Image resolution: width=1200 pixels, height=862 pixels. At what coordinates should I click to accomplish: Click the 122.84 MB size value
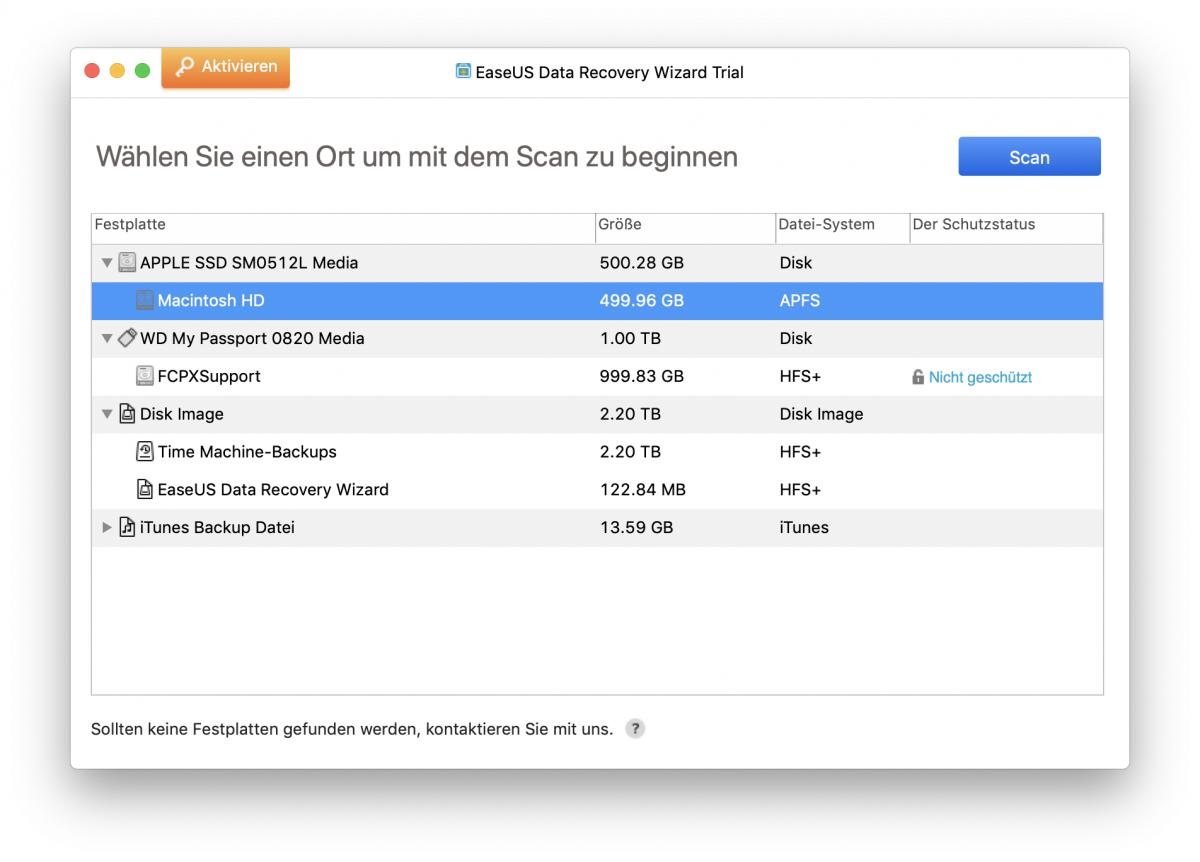coord(643,490)
